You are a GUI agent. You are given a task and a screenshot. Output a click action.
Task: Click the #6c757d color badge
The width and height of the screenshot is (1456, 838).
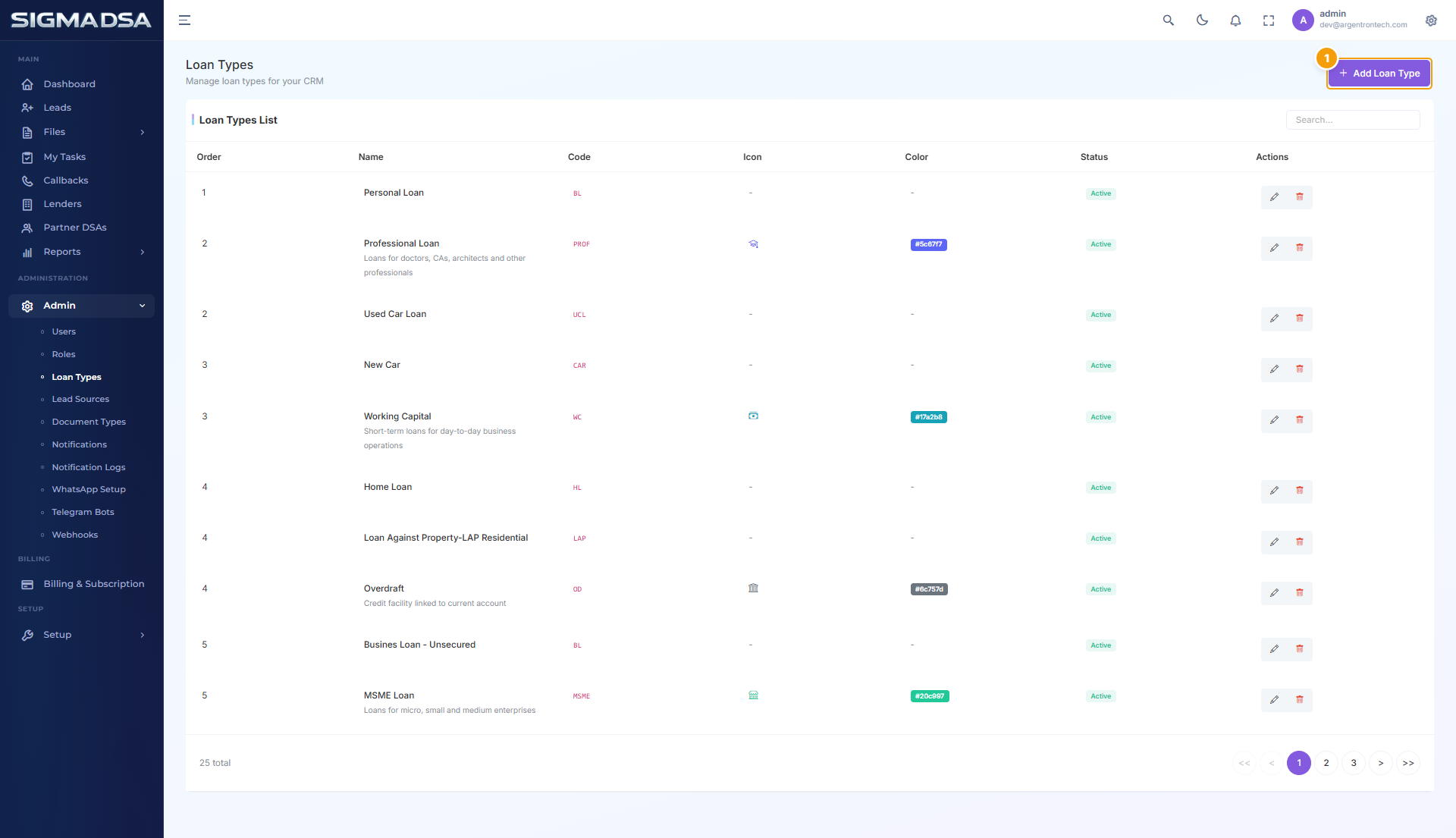pos(929,589)
